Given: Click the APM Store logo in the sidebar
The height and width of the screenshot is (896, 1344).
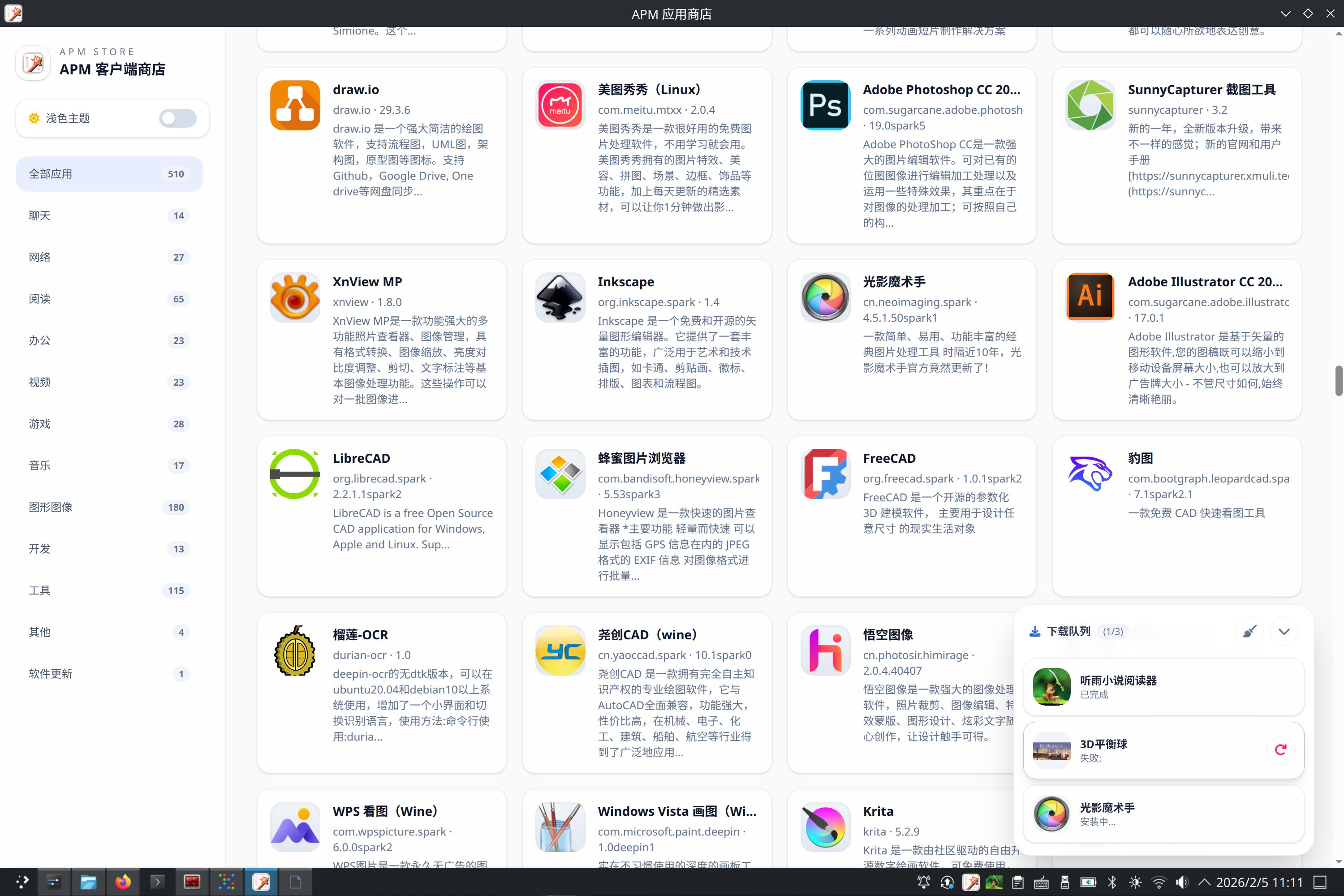Looking at the screenshot, I should pos(33,63).
